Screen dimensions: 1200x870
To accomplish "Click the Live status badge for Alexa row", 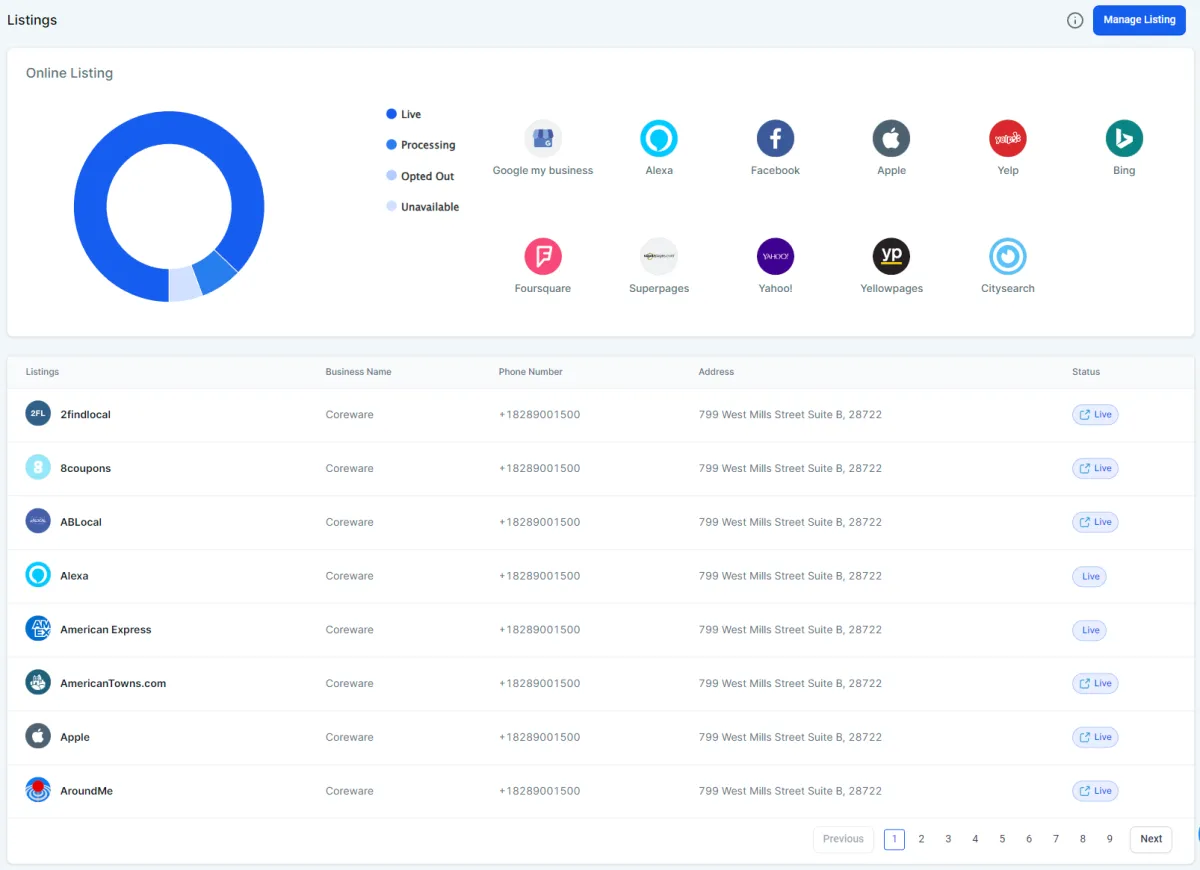I will [x=1090, y=576].
